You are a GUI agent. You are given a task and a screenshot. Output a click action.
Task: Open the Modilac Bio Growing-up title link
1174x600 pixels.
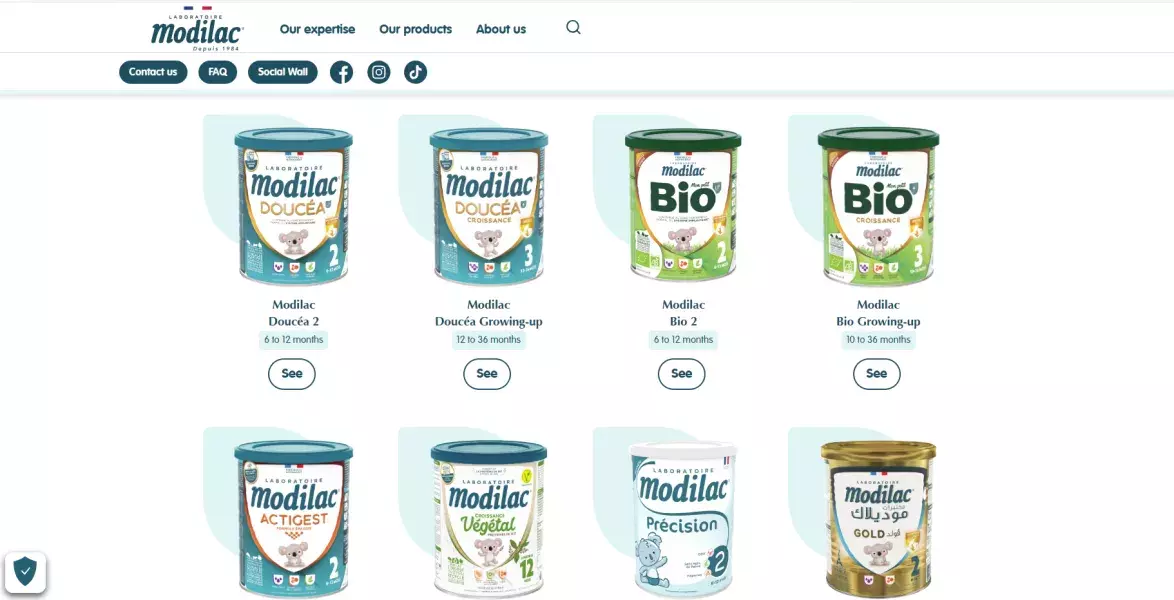(x=878, y=313)
